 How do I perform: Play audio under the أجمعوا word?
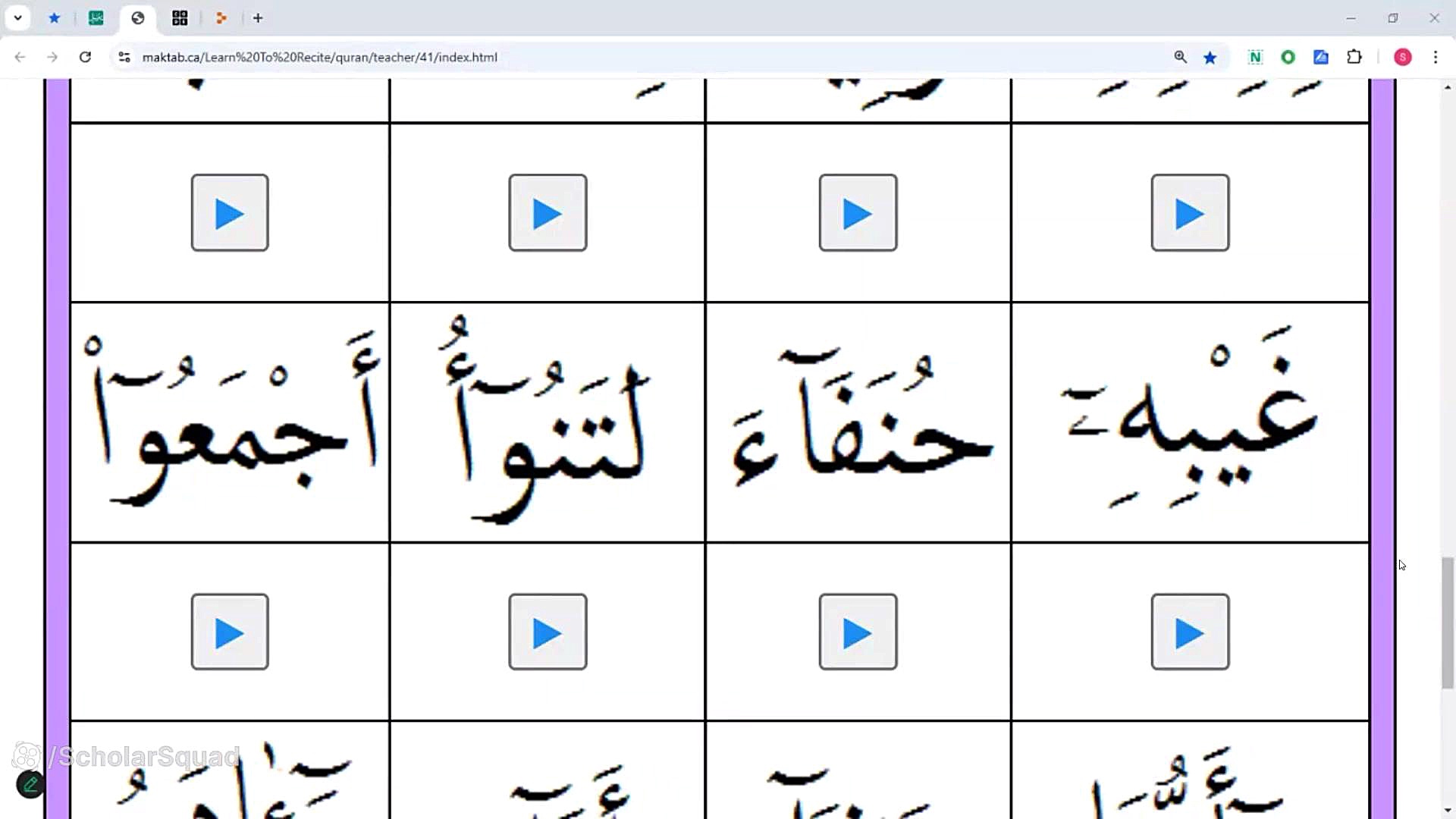click(x=230, y=632)
